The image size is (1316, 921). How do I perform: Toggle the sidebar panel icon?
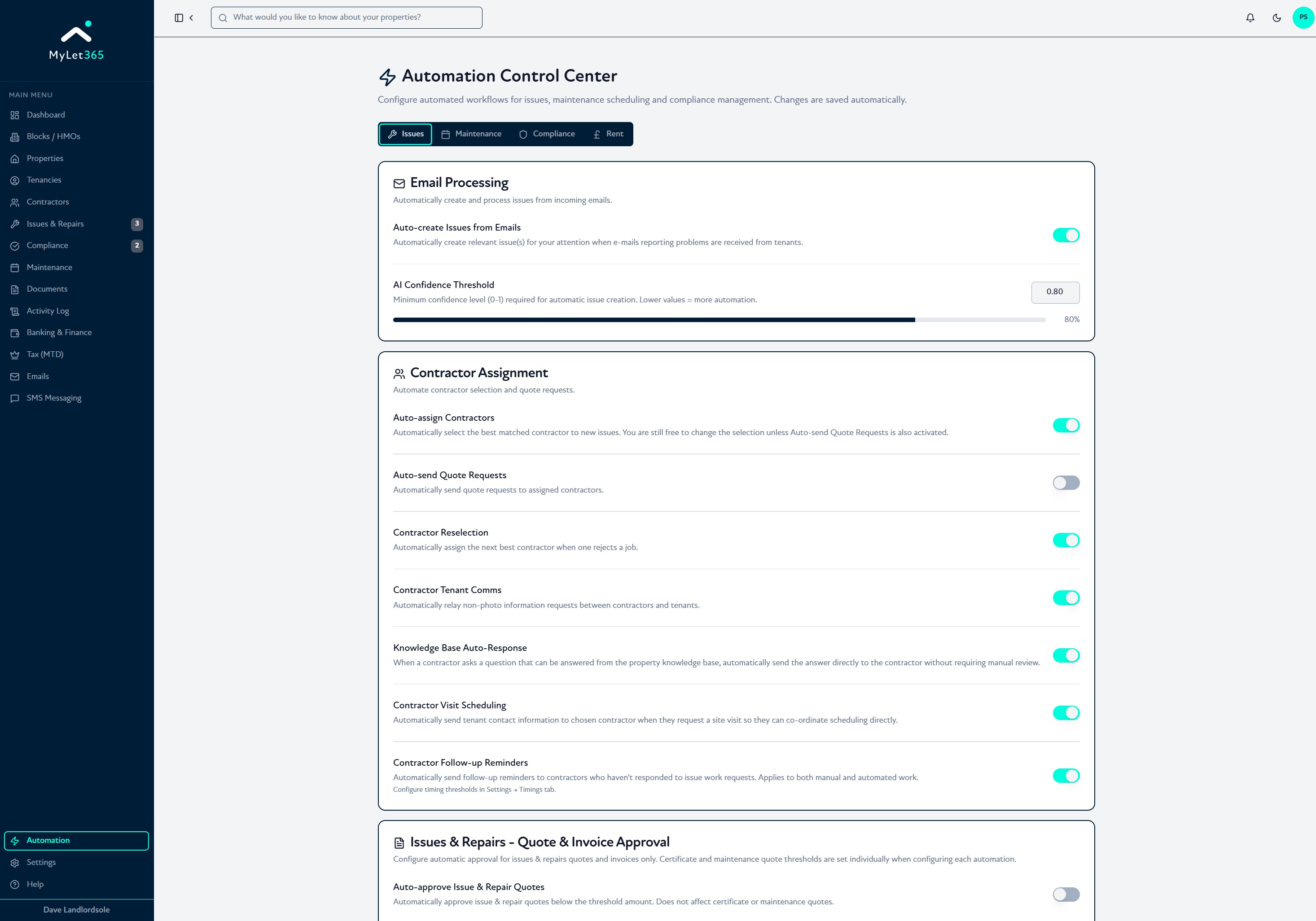[x=179, y=18]
